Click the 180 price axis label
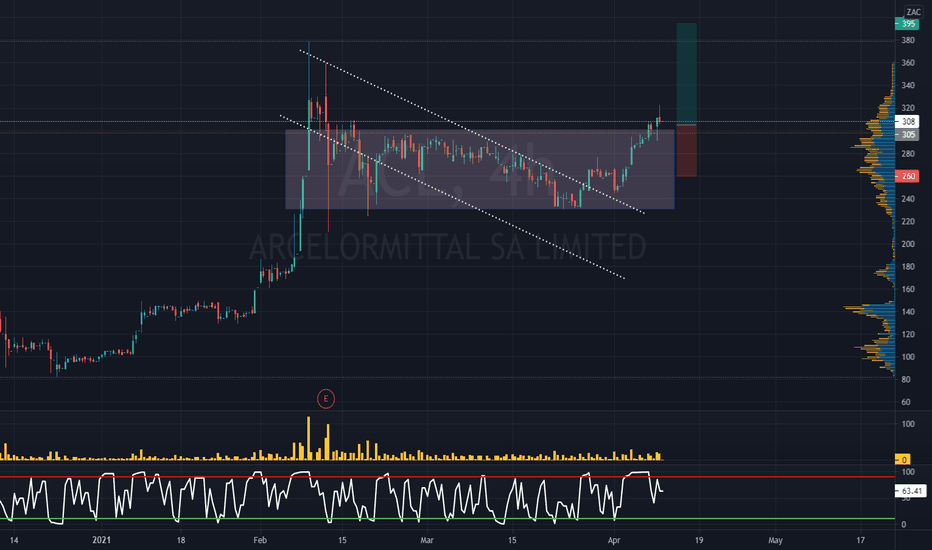 tap(908, 266)
